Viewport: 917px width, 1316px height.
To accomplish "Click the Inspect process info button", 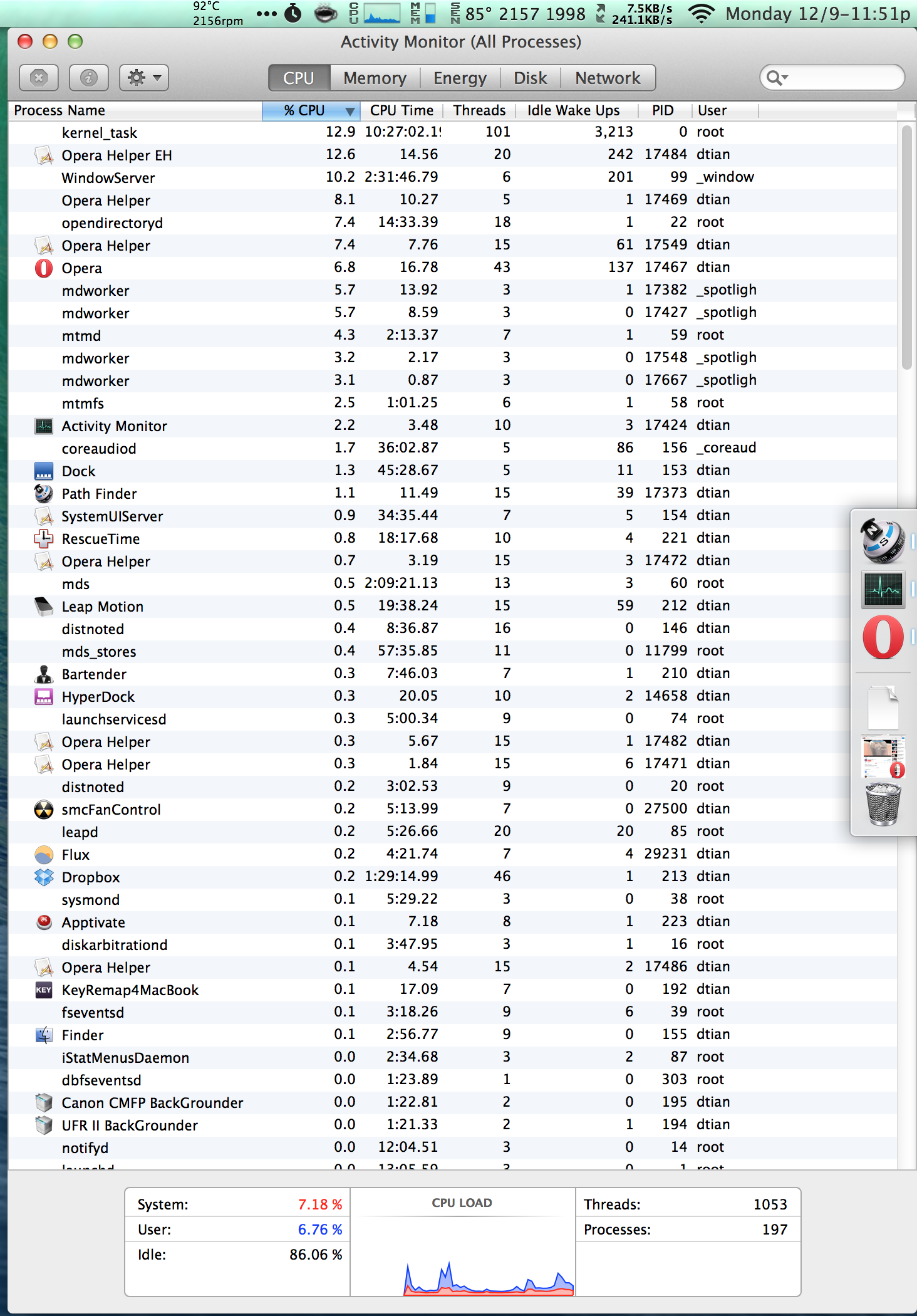I will pyautogui.click(x=89, y=78).
